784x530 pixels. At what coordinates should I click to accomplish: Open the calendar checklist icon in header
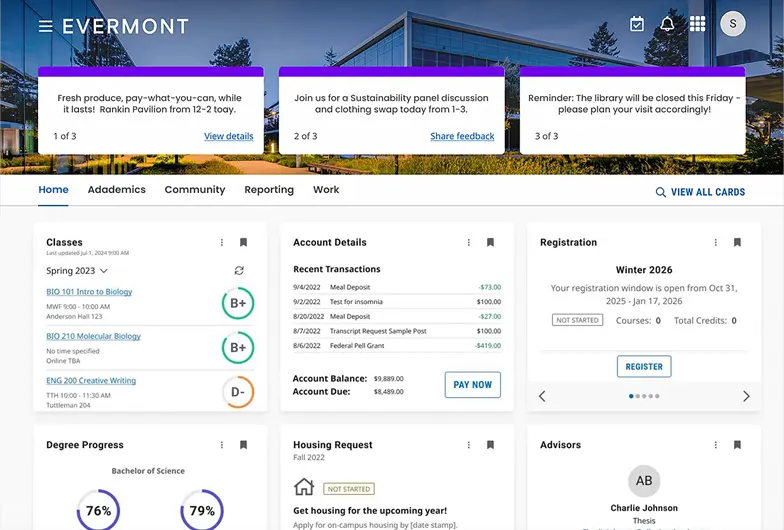point(636,24)
